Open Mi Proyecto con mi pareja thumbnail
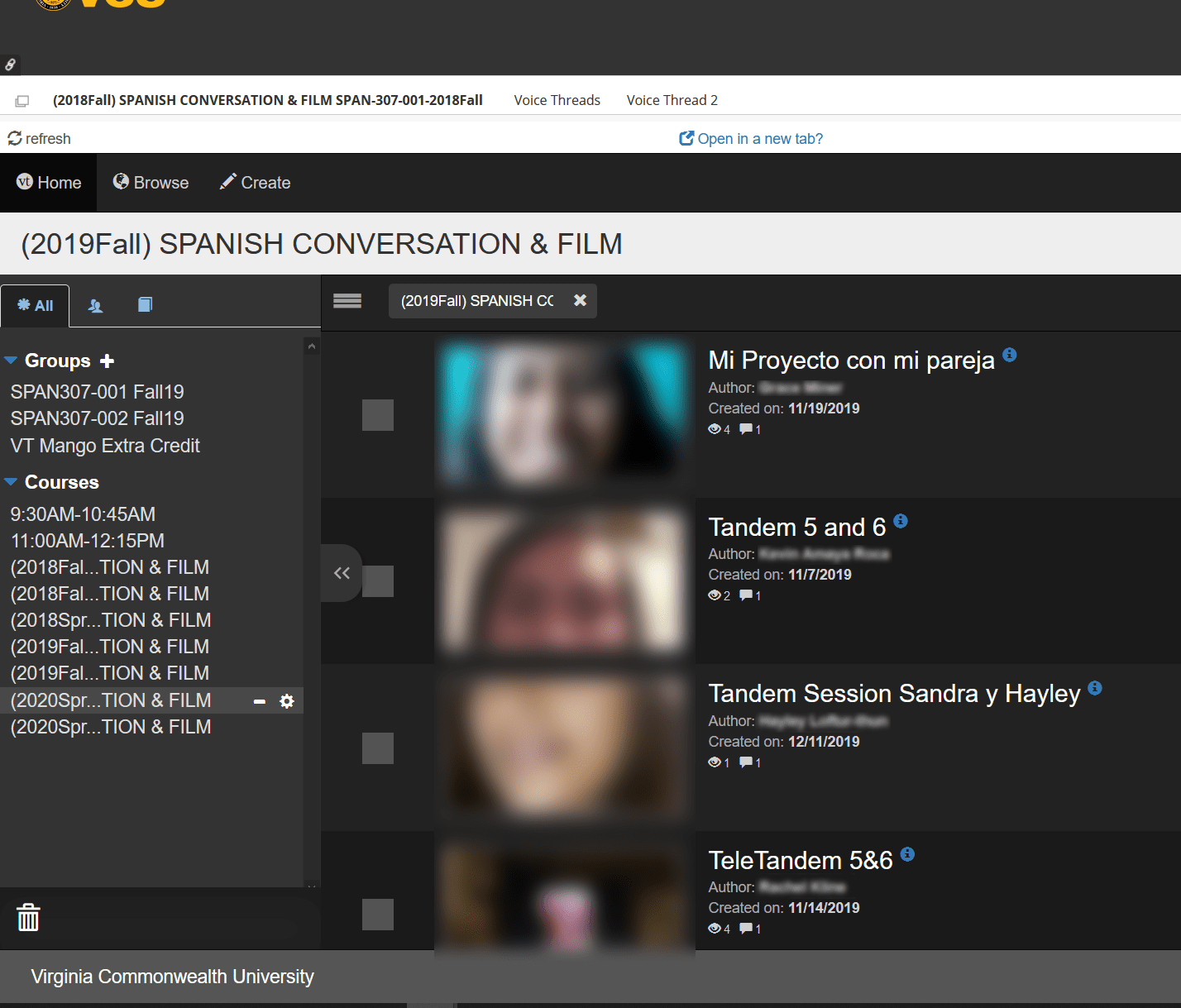Screen dimensions: 1181x1008 (565, 415)
